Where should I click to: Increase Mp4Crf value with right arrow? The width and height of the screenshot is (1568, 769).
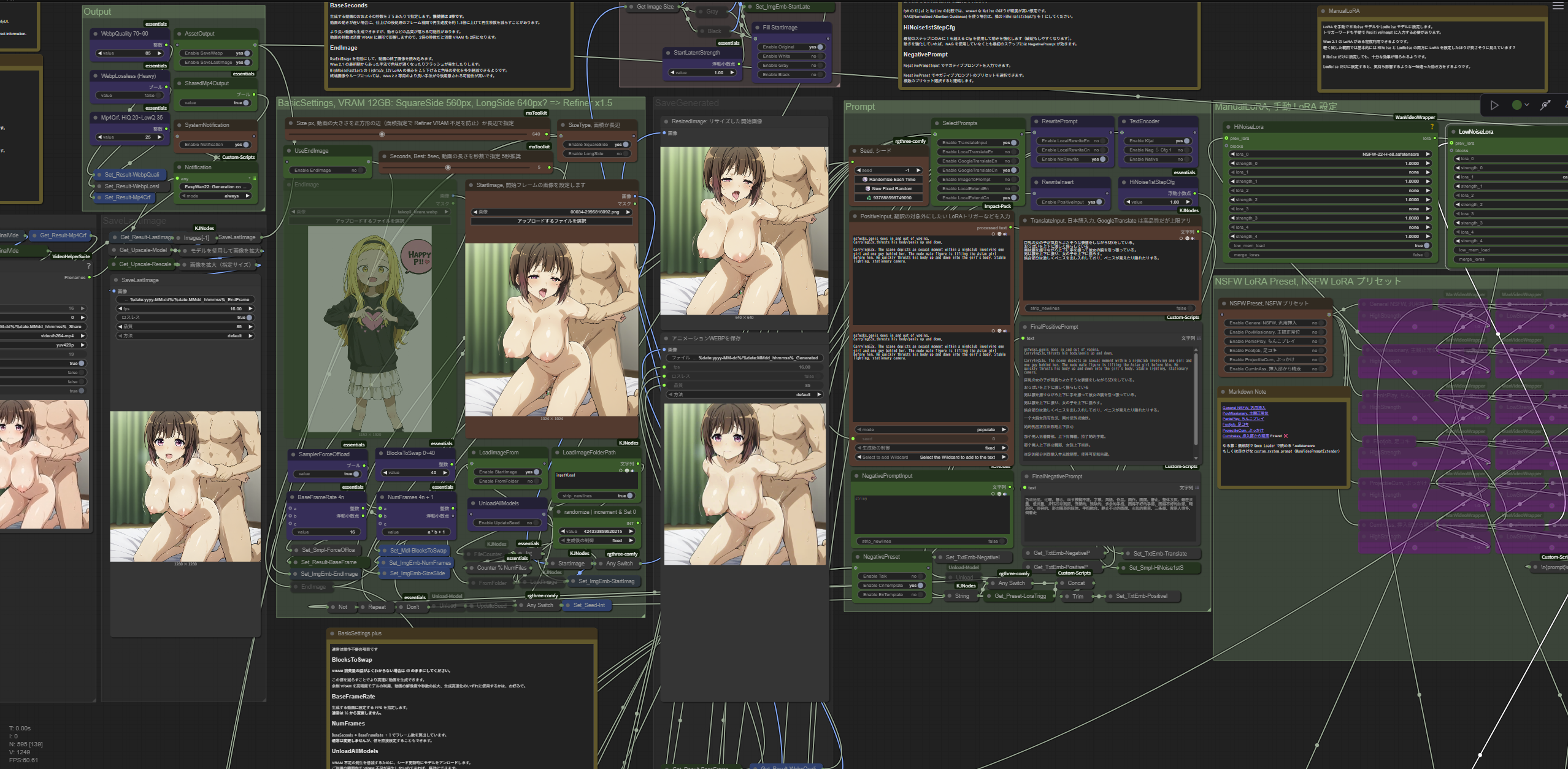(159, 137)
